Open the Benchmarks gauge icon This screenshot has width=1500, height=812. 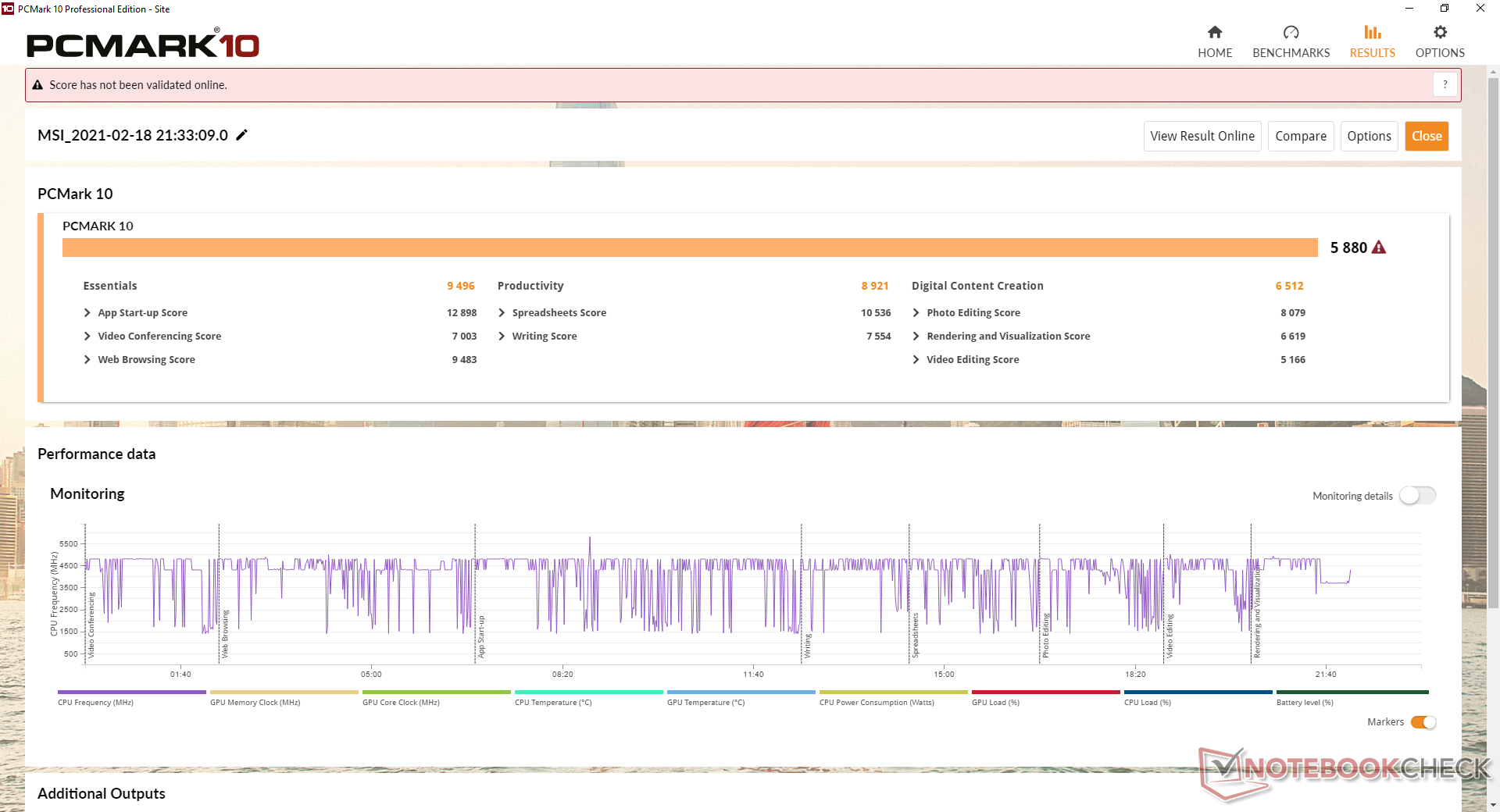click(1291, 32)
